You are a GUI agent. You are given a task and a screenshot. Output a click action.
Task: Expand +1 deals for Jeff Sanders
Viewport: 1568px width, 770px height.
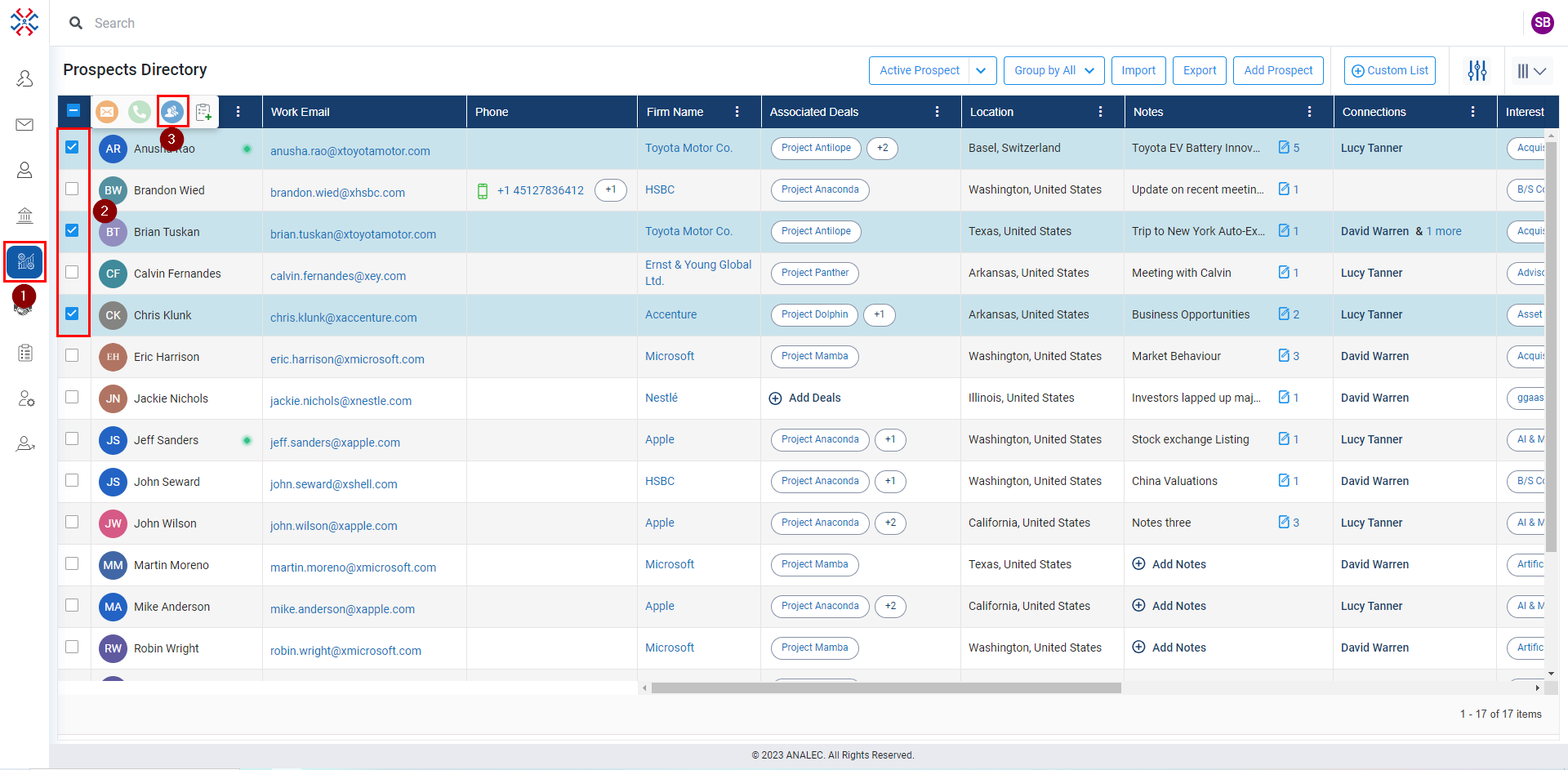[x=890, y=439]
